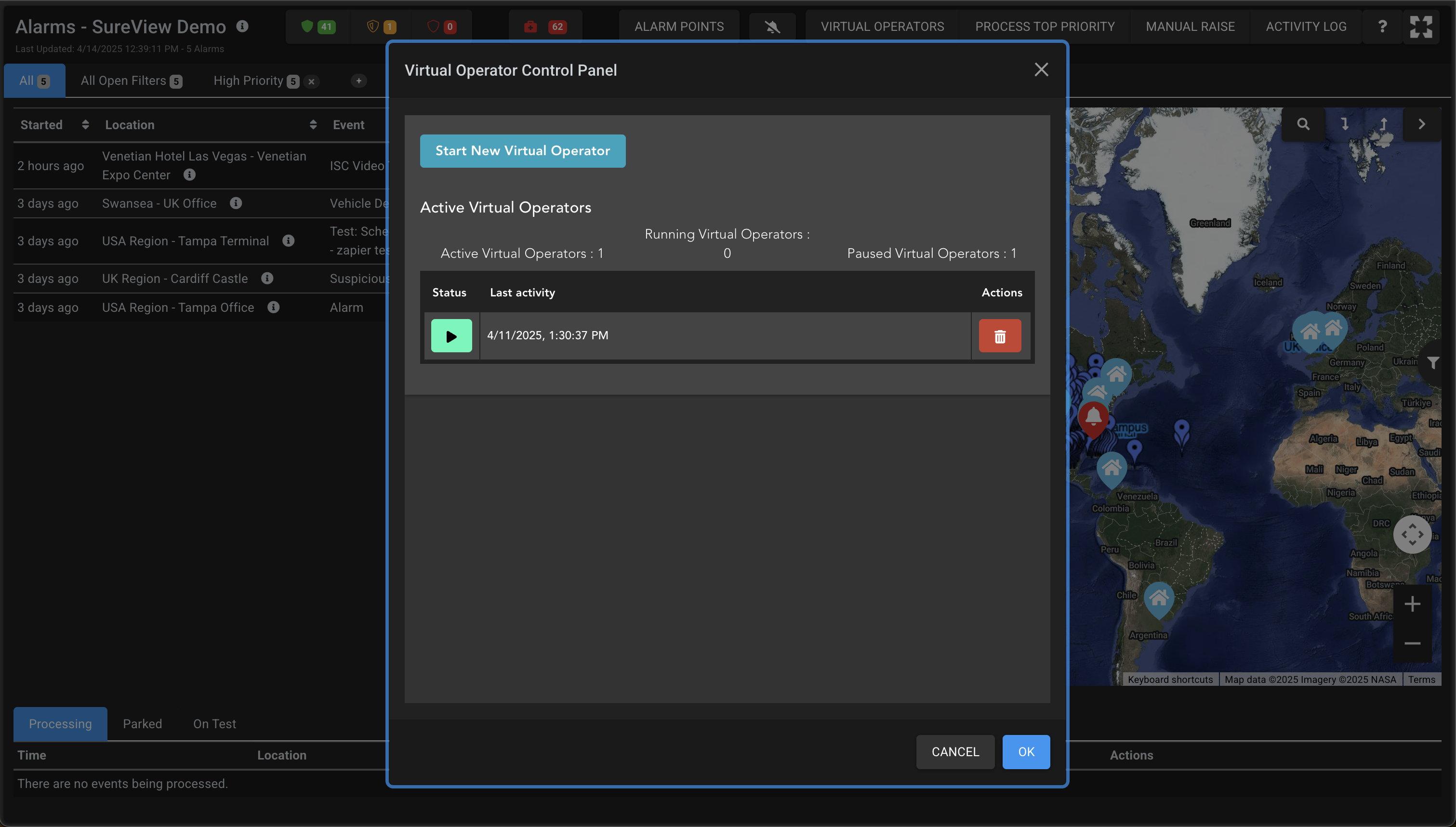
Task: Open VIRTUAL OPERATORS from the top bar
Action: pos(882,27)
